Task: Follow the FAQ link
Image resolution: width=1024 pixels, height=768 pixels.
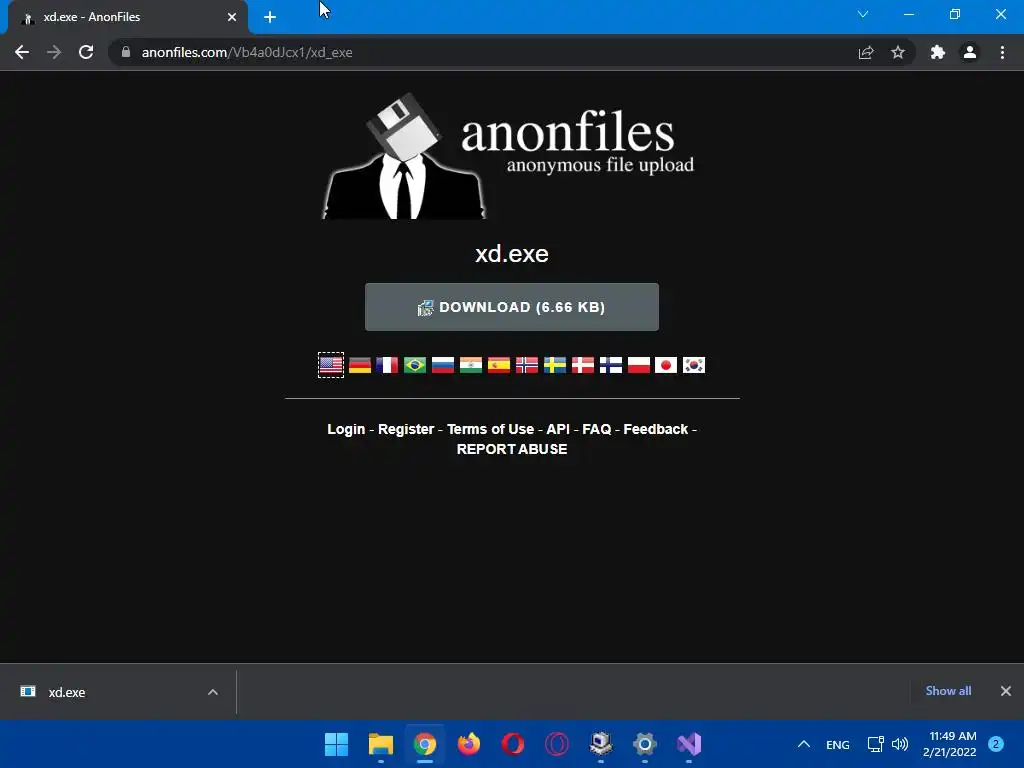Action: 596,429
